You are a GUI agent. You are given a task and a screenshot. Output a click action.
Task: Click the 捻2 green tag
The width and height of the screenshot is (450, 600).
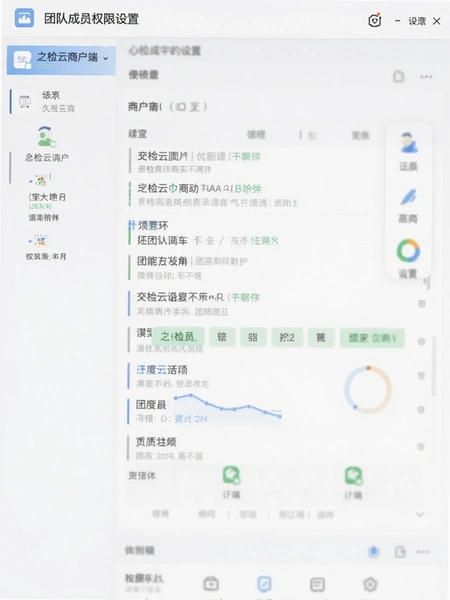click(287, 338)
